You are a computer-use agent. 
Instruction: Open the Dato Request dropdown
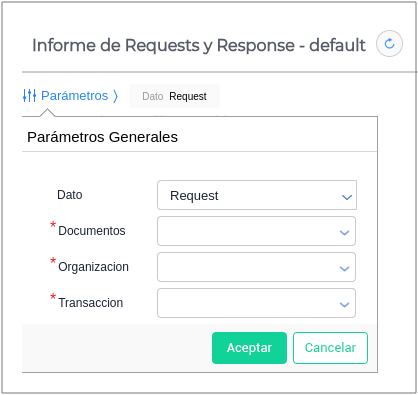pos(257,195)
